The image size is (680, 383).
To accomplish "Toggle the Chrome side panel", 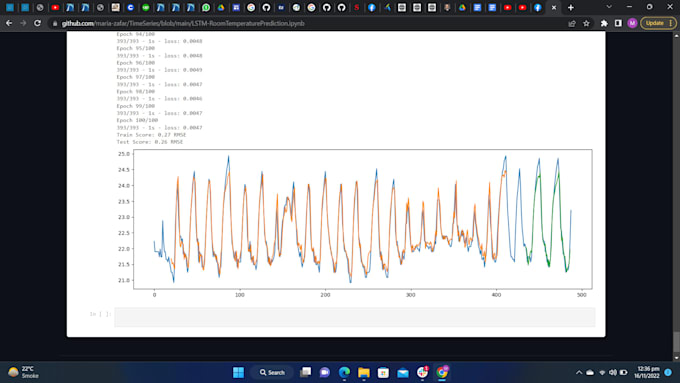I will pyautogui.click(x=618, y=23).
